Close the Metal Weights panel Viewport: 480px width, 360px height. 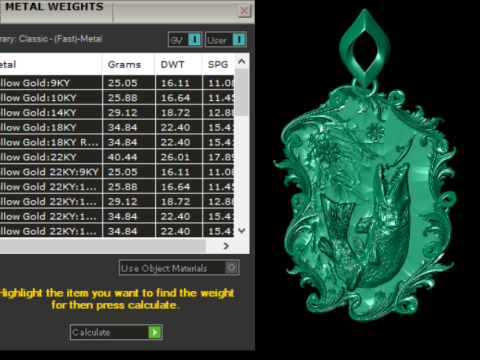click(x=244, y=11)
